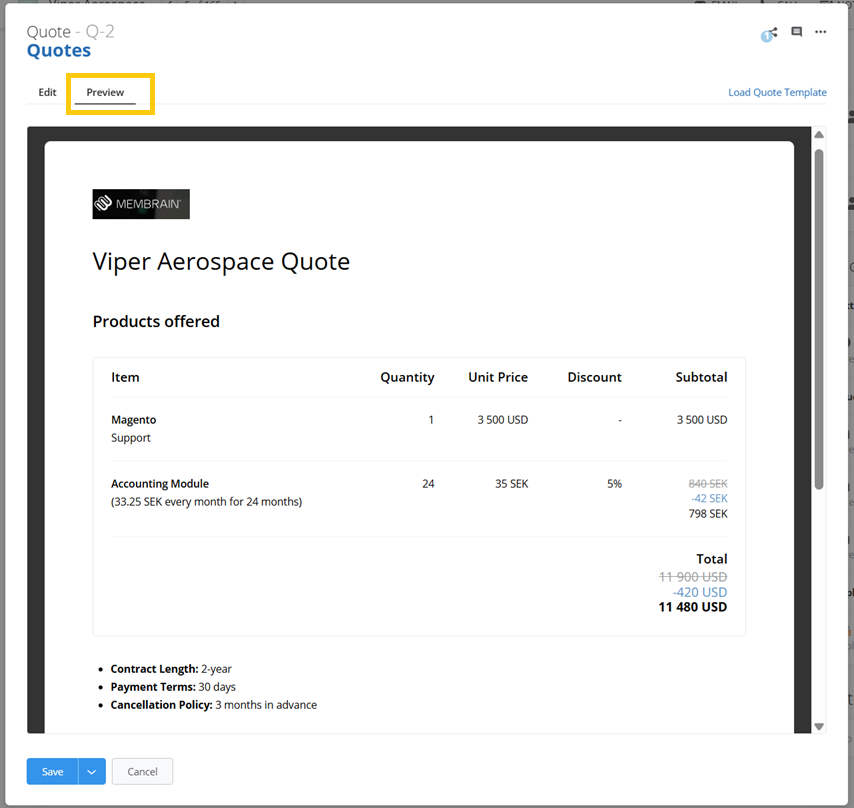Click the Subtotal column header
This screenshot has height=808, width=854.
(x=701, y=377)
